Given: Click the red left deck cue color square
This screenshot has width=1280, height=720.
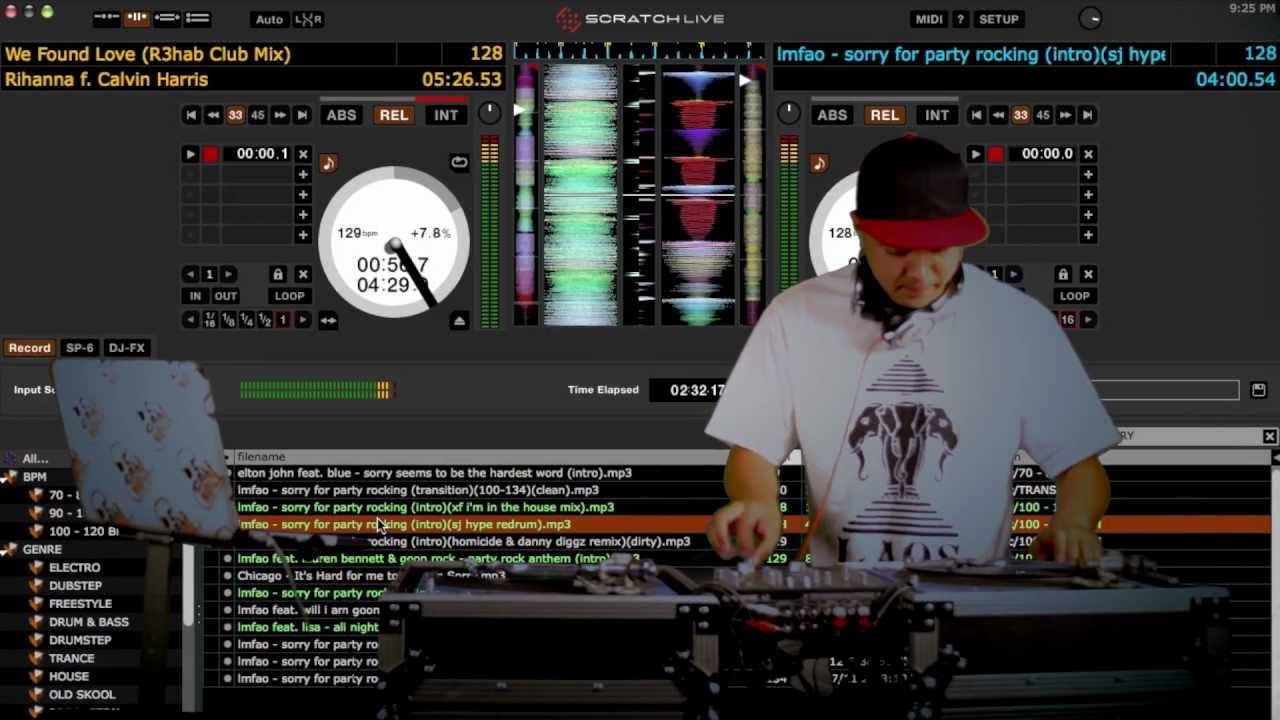Looking at the screenshot, I should pyautogui.click(x=210, y=154).
